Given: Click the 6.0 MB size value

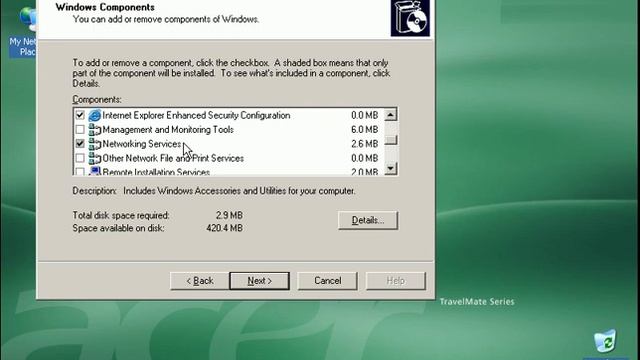Looking at the screenshot, I should pos(364,130).
